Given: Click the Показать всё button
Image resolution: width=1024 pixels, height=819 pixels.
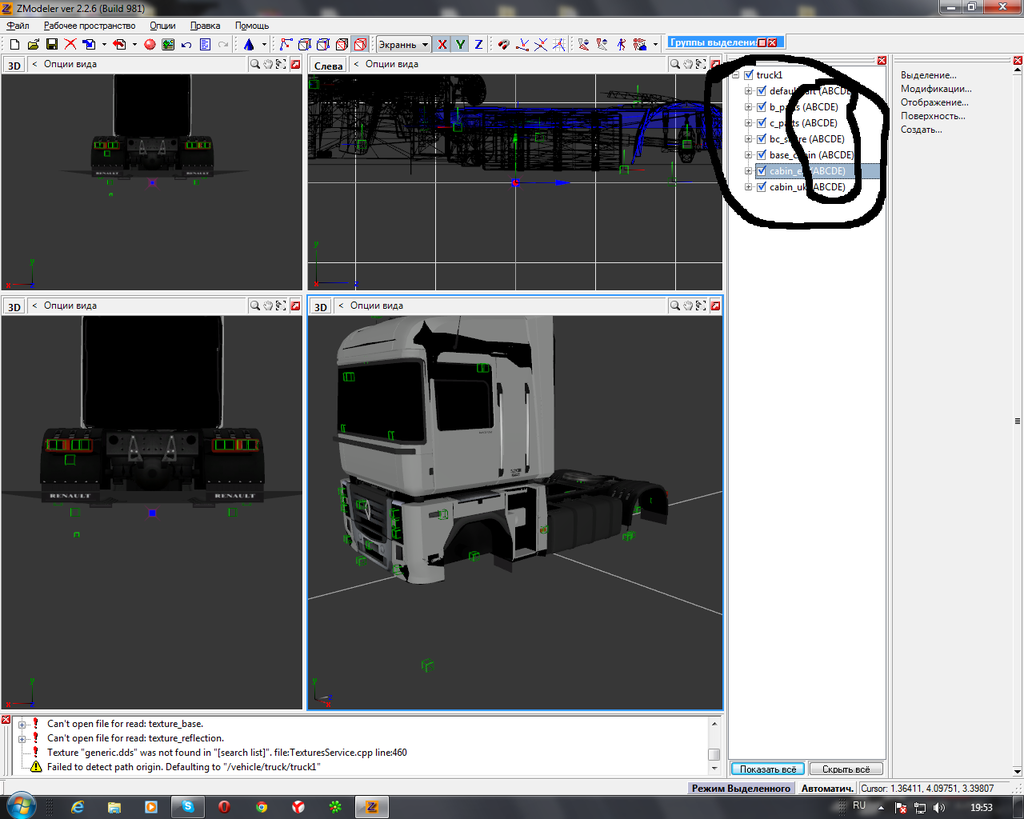Looking at the screenshot, I should 765,769.
